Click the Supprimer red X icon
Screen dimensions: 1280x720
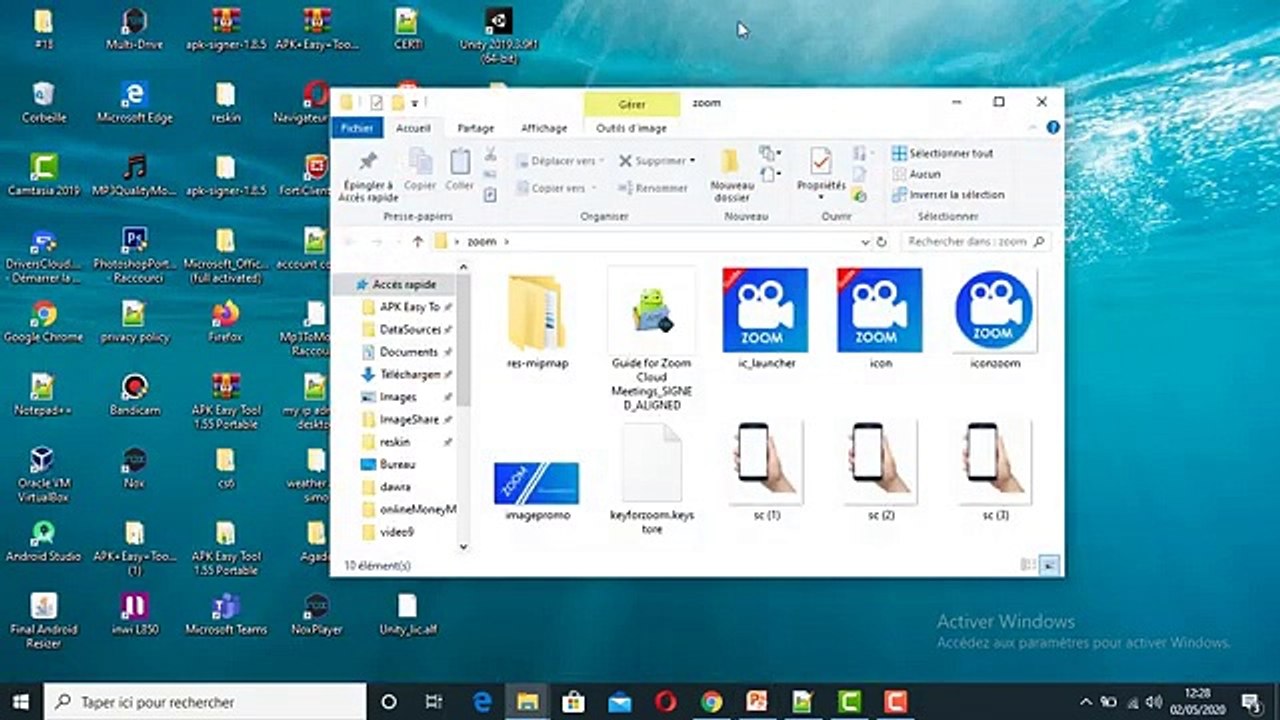point(625,160)
